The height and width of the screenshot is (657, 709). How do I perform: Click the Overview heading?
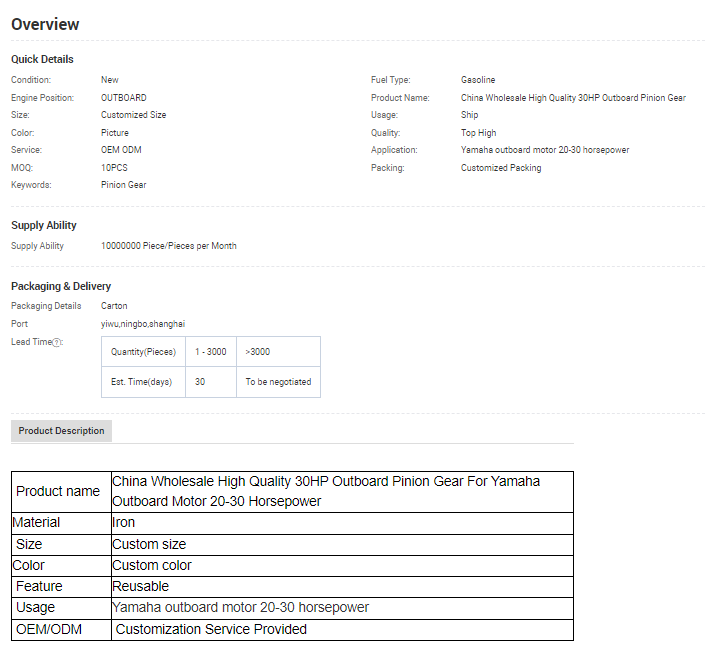point(45,24)
